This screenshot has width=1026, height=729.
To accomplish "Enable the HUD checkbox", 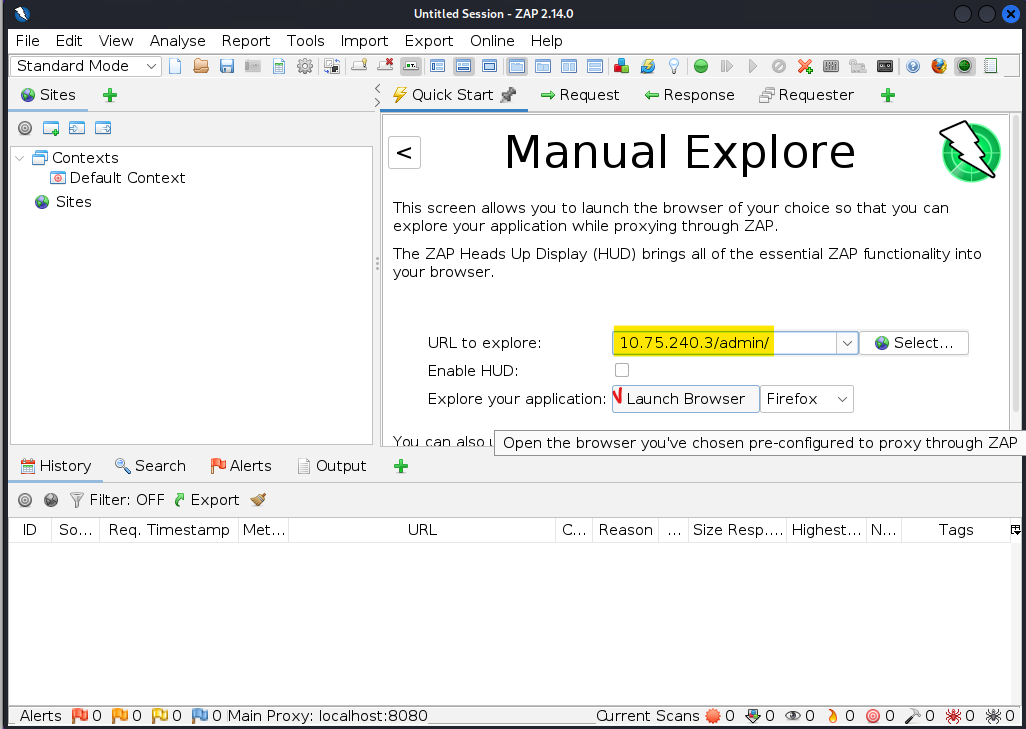I will tap(622, 370).
